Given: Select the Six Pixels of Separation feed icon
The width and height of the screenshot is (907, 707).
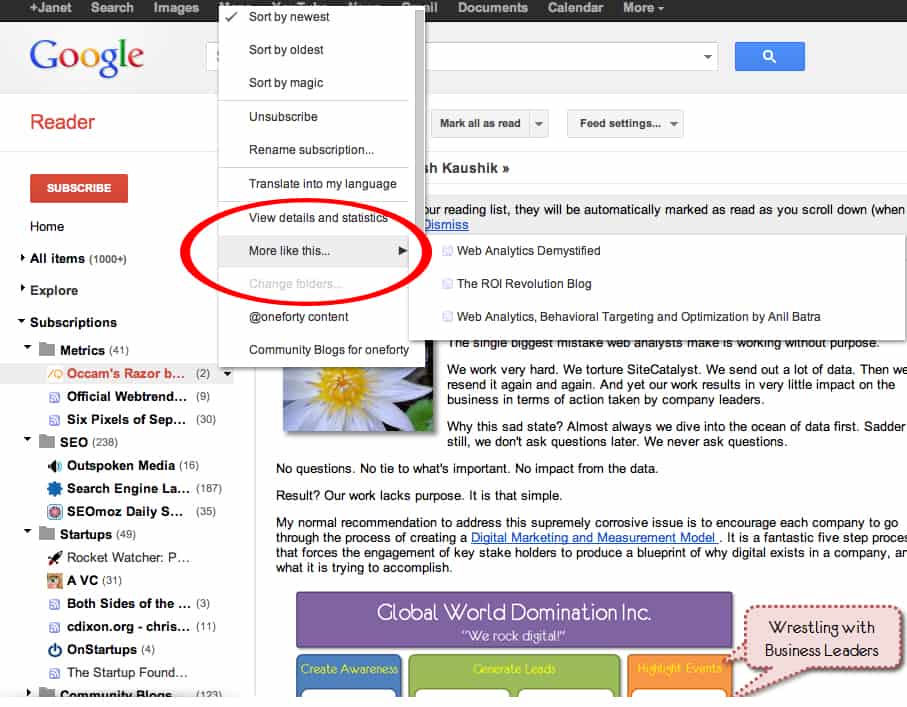Looking at the screenshot, I should (x=54, y=420).
